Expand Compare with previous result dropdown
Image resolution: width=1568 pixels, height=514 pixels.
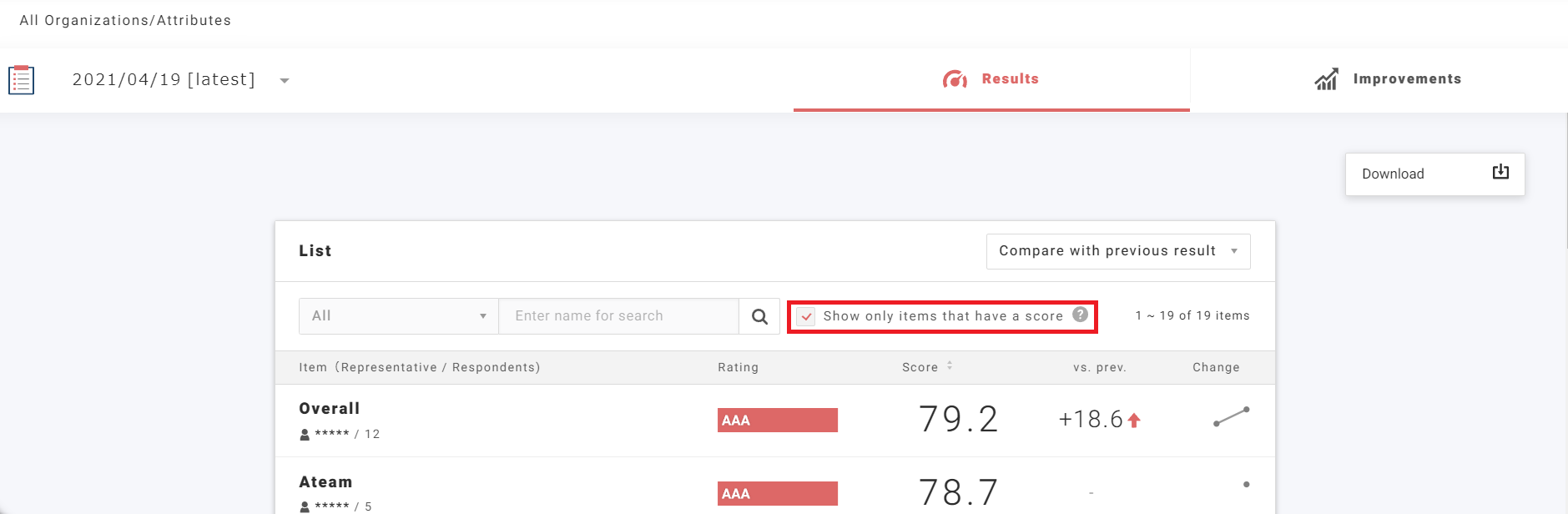coord(1117,251)
